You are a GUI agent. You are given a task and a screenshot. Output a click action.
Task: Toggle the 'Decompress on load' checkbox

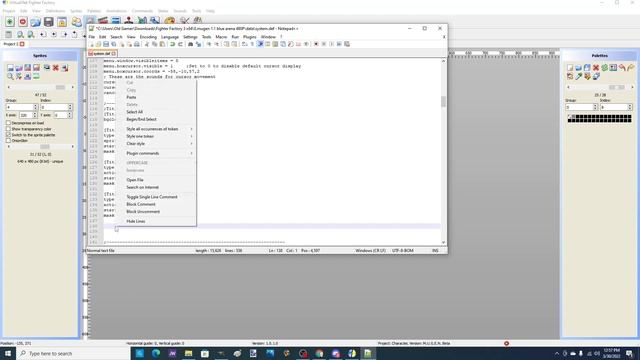[8, 123]
